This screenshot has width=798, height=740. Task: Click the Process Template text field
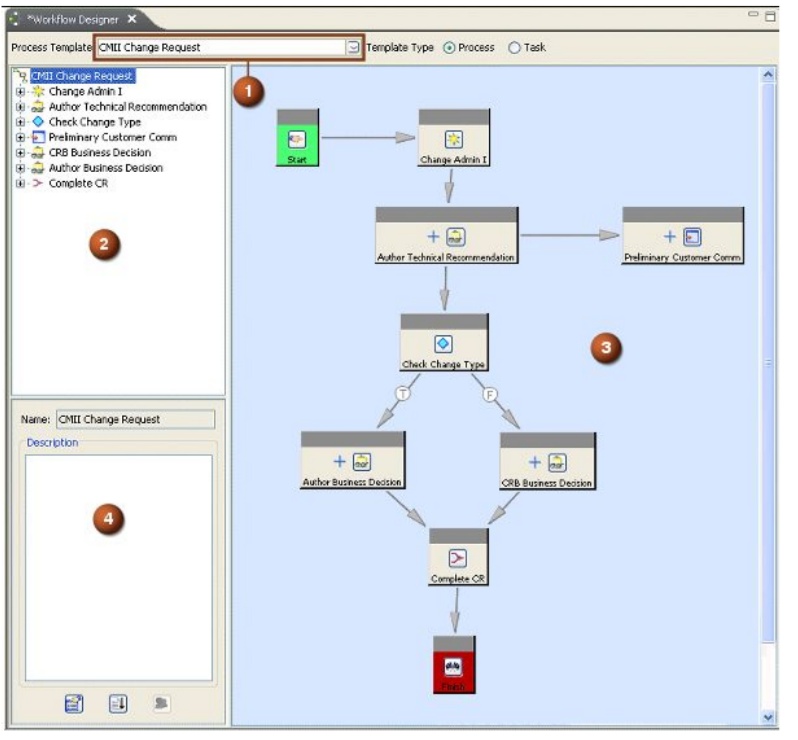(x=222, y=47)
